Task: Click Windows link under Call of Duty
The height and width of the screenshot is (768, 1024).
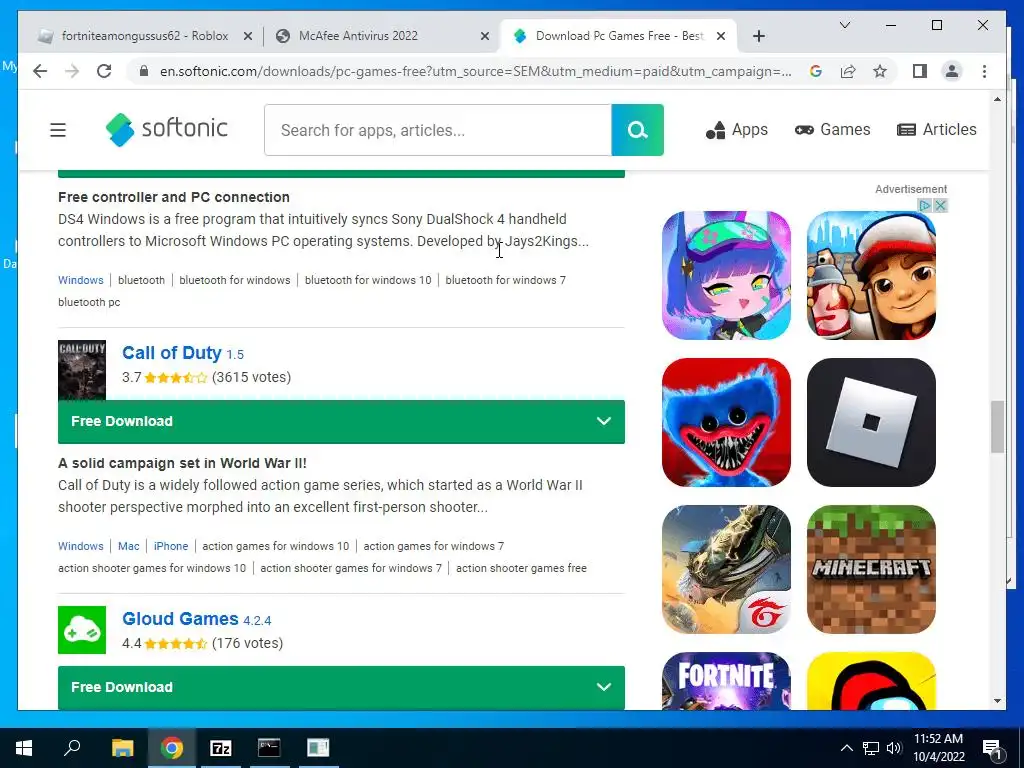Action: (x=80, y=546)
